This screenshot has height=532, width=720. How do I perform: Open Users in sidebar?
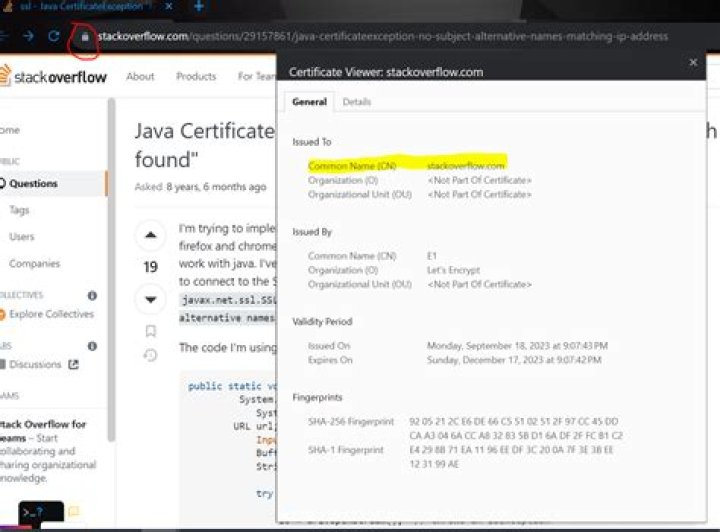(22, 237)
